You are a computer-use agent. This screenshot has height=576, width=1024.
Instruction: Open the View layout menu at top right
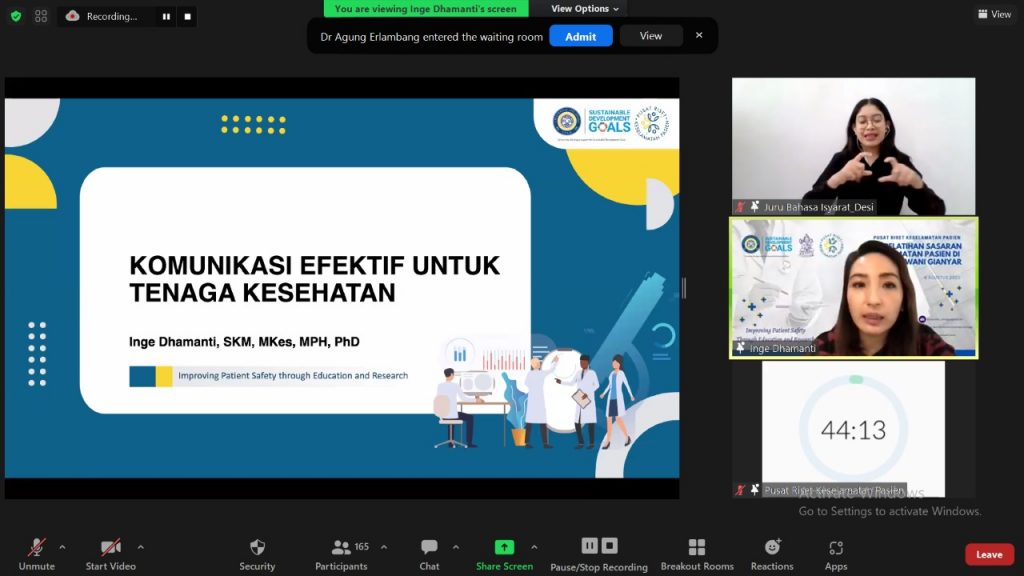pyautogui.click(x=994, y=14)
